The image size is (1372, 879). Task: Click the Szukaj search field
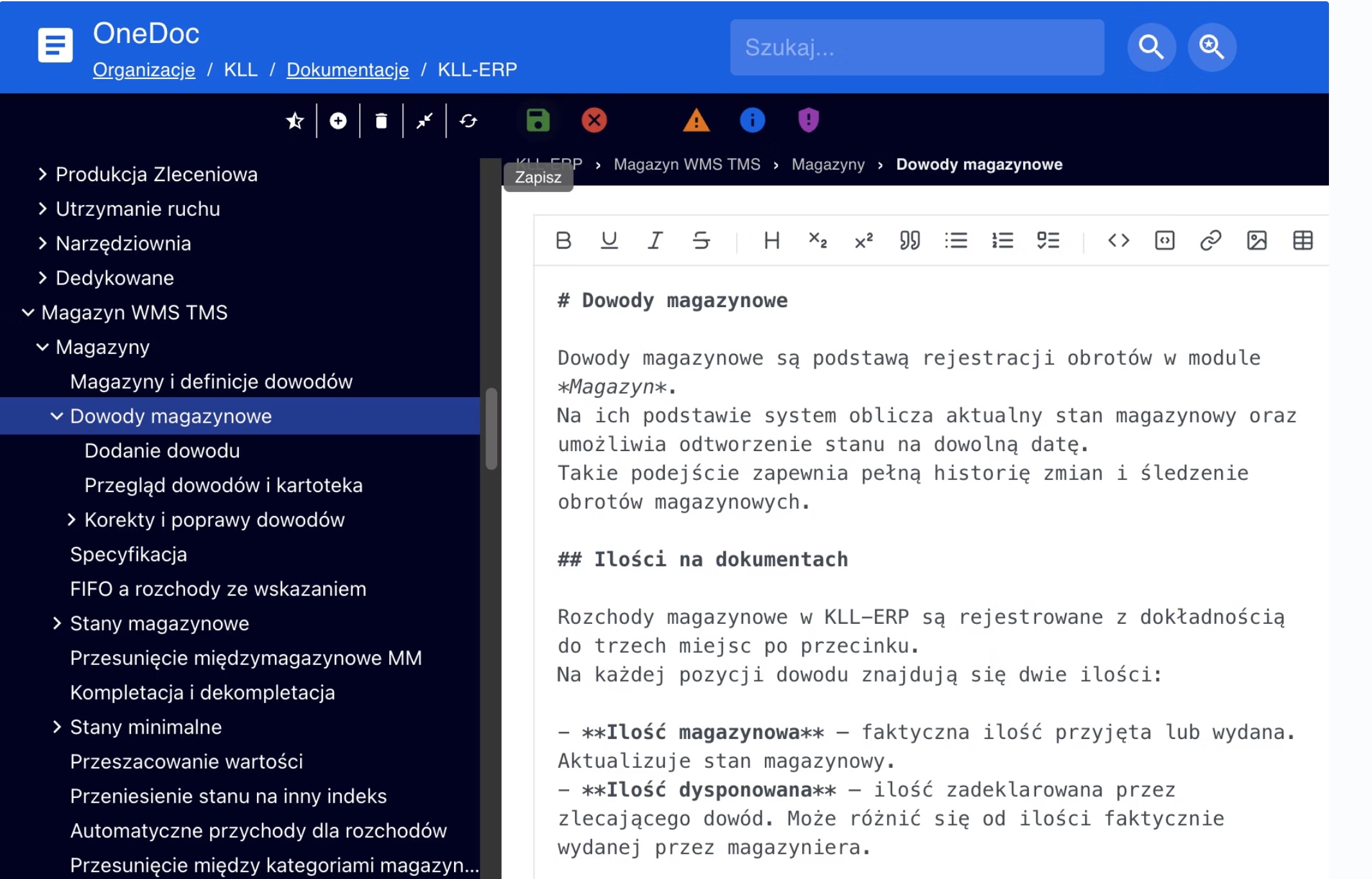tap(917, 48)
